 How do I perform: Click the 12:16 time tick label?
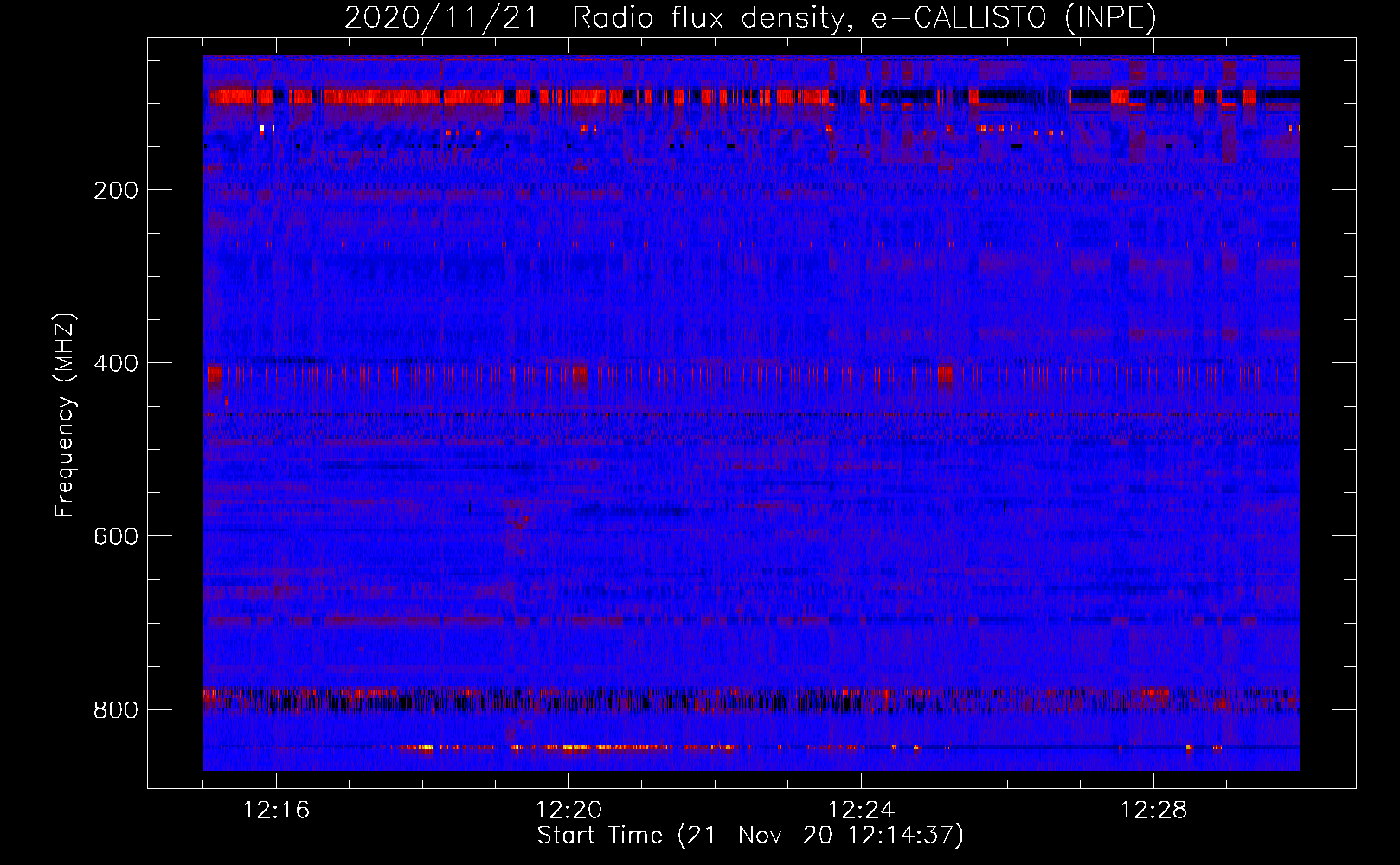click(276, 811)
